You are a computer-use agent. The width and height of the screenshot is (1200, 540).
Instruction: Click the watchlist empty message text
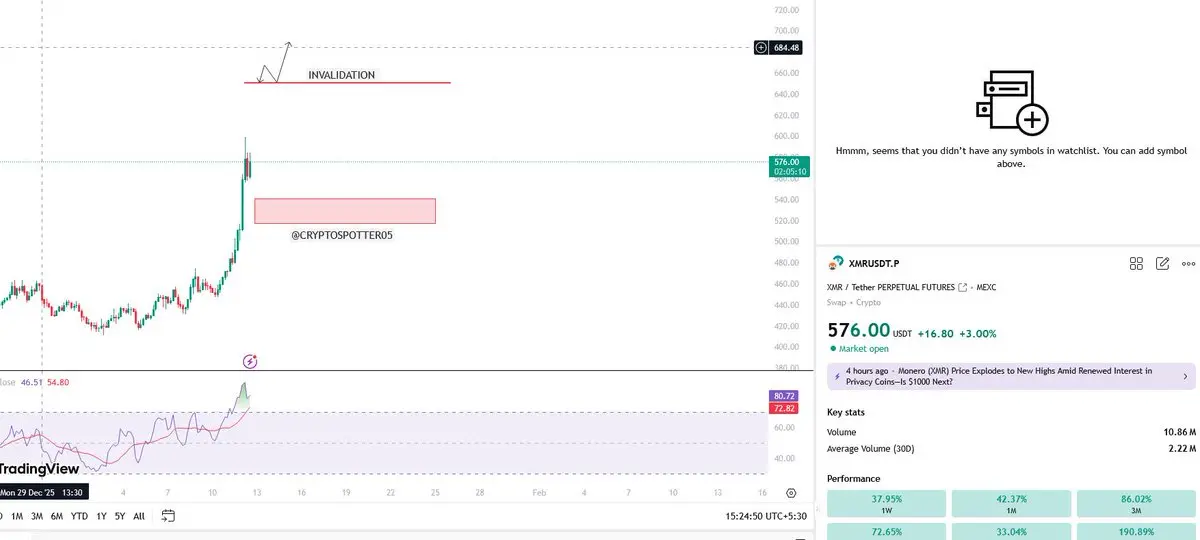tap(1011, 157)
